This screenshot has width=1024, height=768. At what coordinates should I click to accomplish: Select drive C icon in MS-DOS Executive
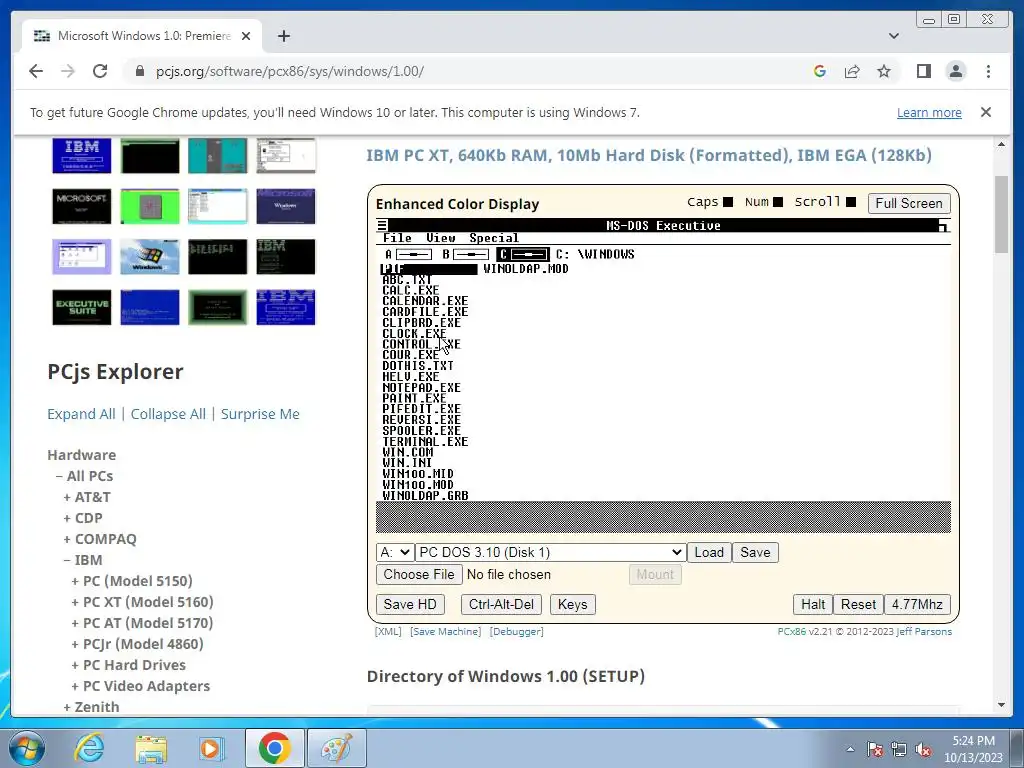[522, 254]
